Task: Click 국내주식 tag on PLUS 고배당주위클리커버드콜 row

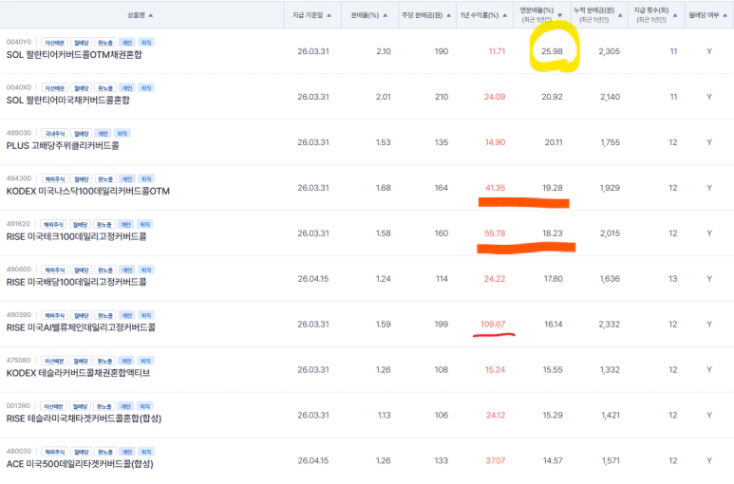Action: pos(55,133)
